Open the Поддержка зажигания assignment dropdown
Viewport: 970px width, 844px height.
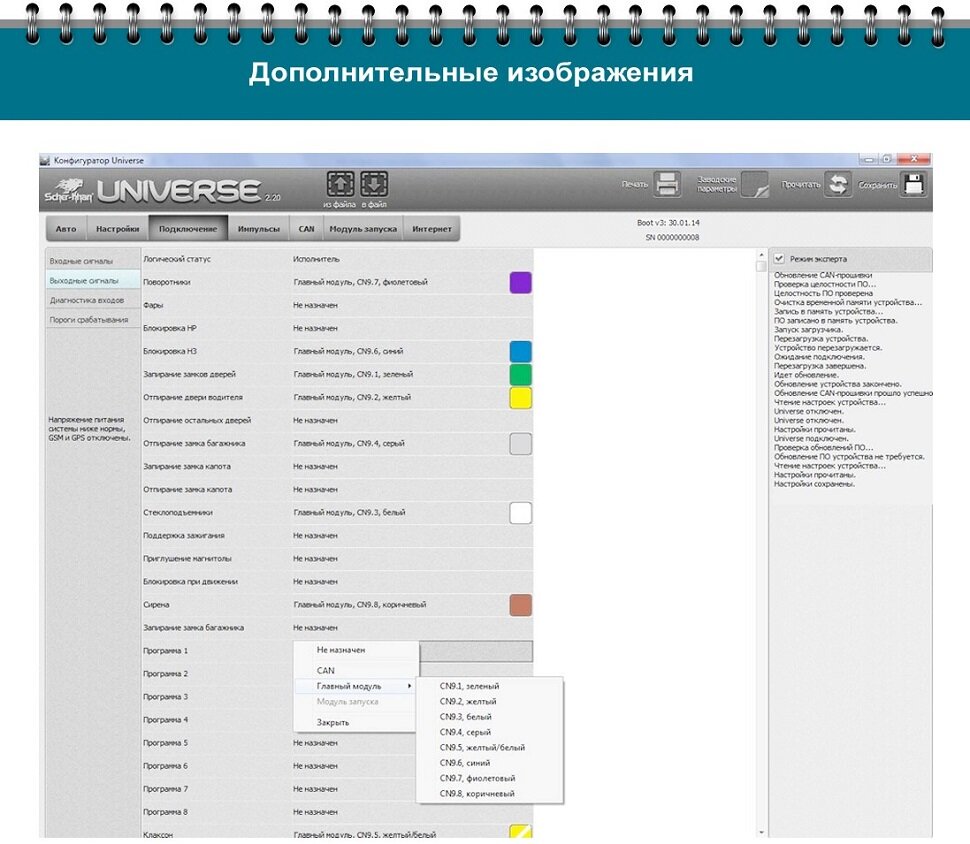point(411,536)
